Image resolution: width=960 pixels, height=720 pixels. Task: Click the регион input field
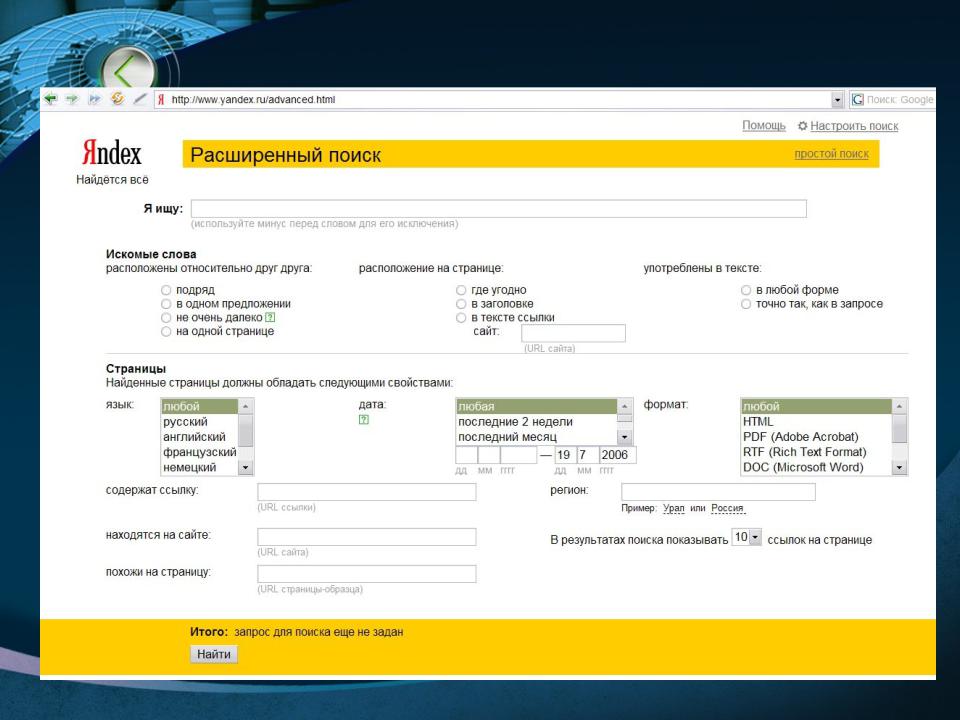(718, 492)
